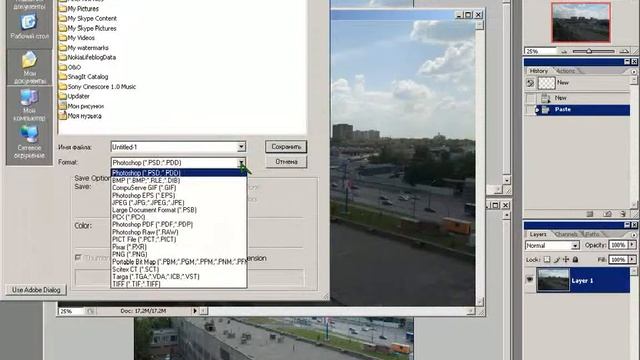Click the history brush source icon beside New snapshot

(530, 83)
